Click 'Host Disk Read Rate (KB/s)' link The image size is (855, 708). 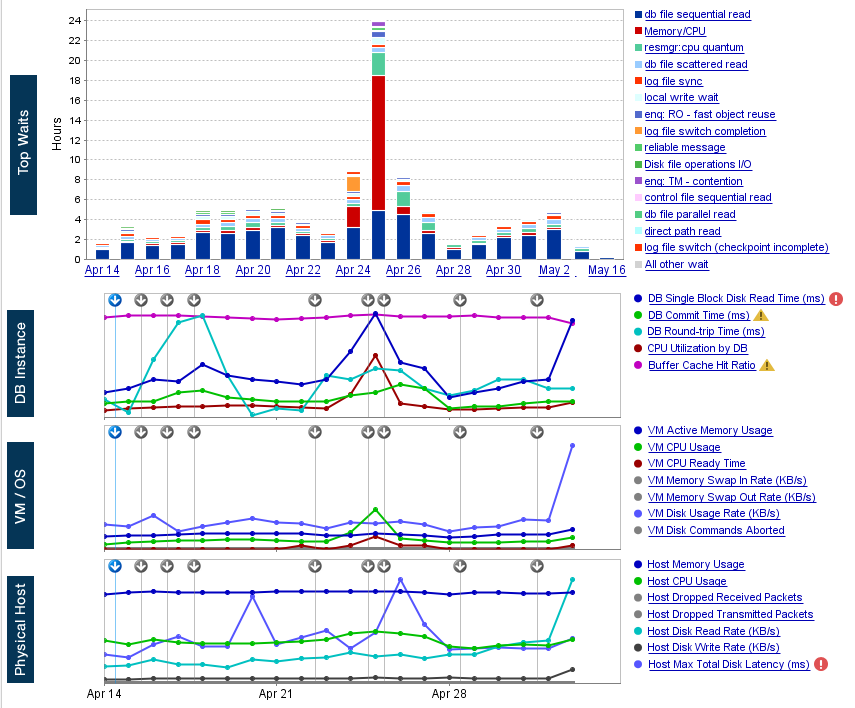(713, 631)
